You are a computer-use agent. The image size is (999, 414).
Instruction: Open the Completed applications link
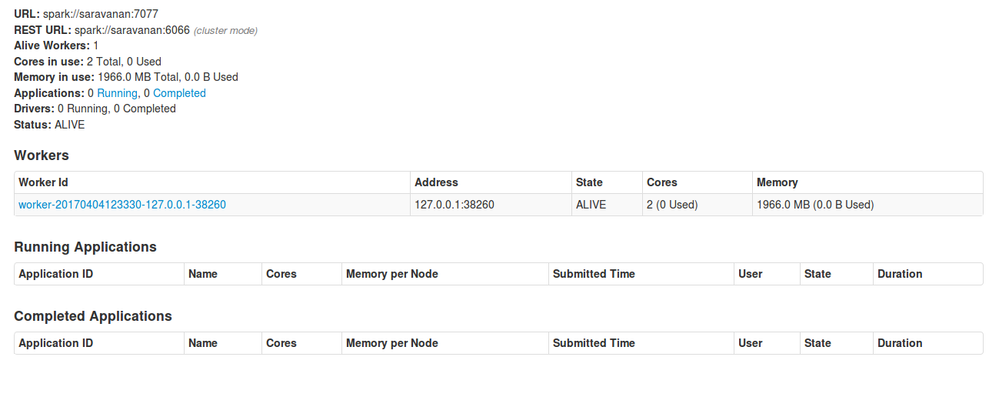[x=179, y=93]
